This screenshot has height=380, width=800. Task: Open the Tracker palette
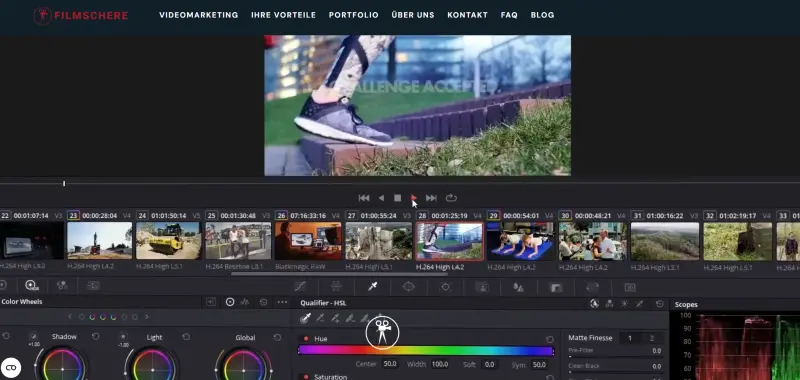point(445,287)
